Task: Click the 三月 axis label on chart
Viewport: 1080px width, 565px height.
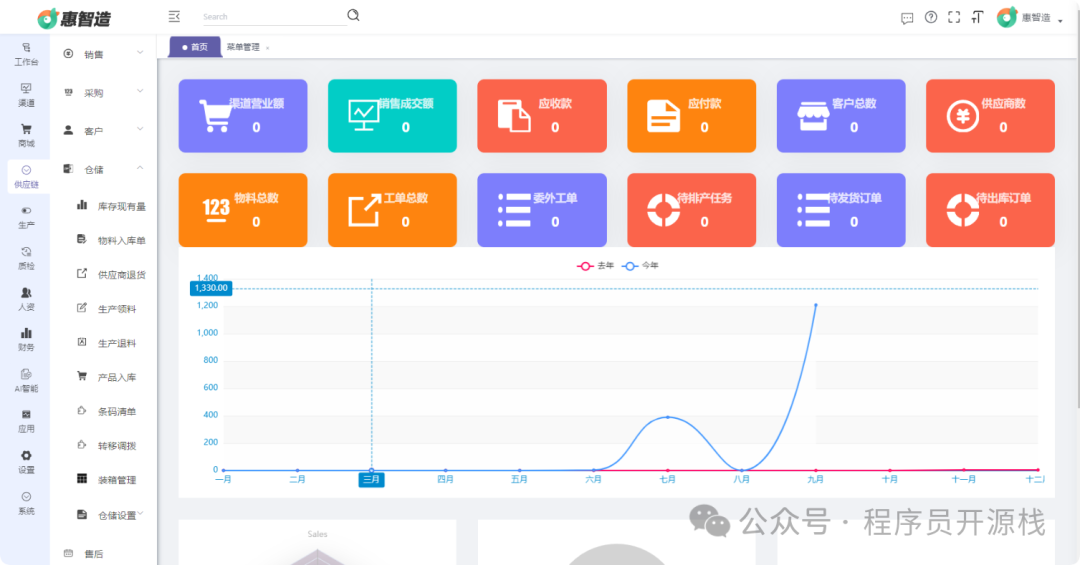Action: (371, 480)
